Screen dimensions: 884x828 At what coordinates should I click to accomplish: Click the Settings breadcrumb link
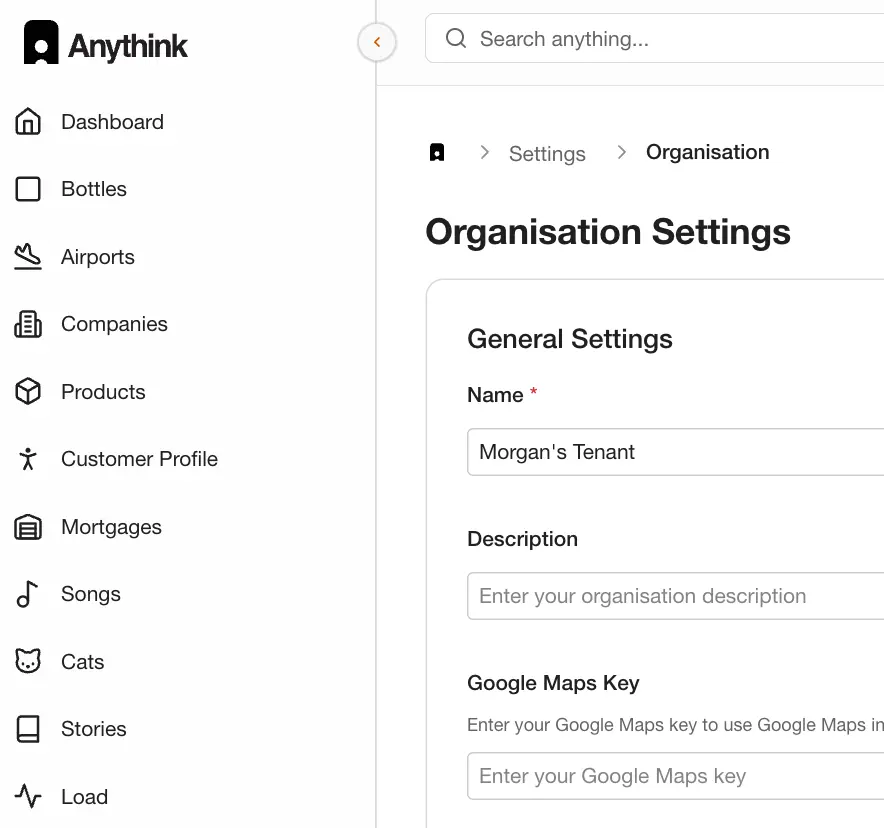click(547, 153)
